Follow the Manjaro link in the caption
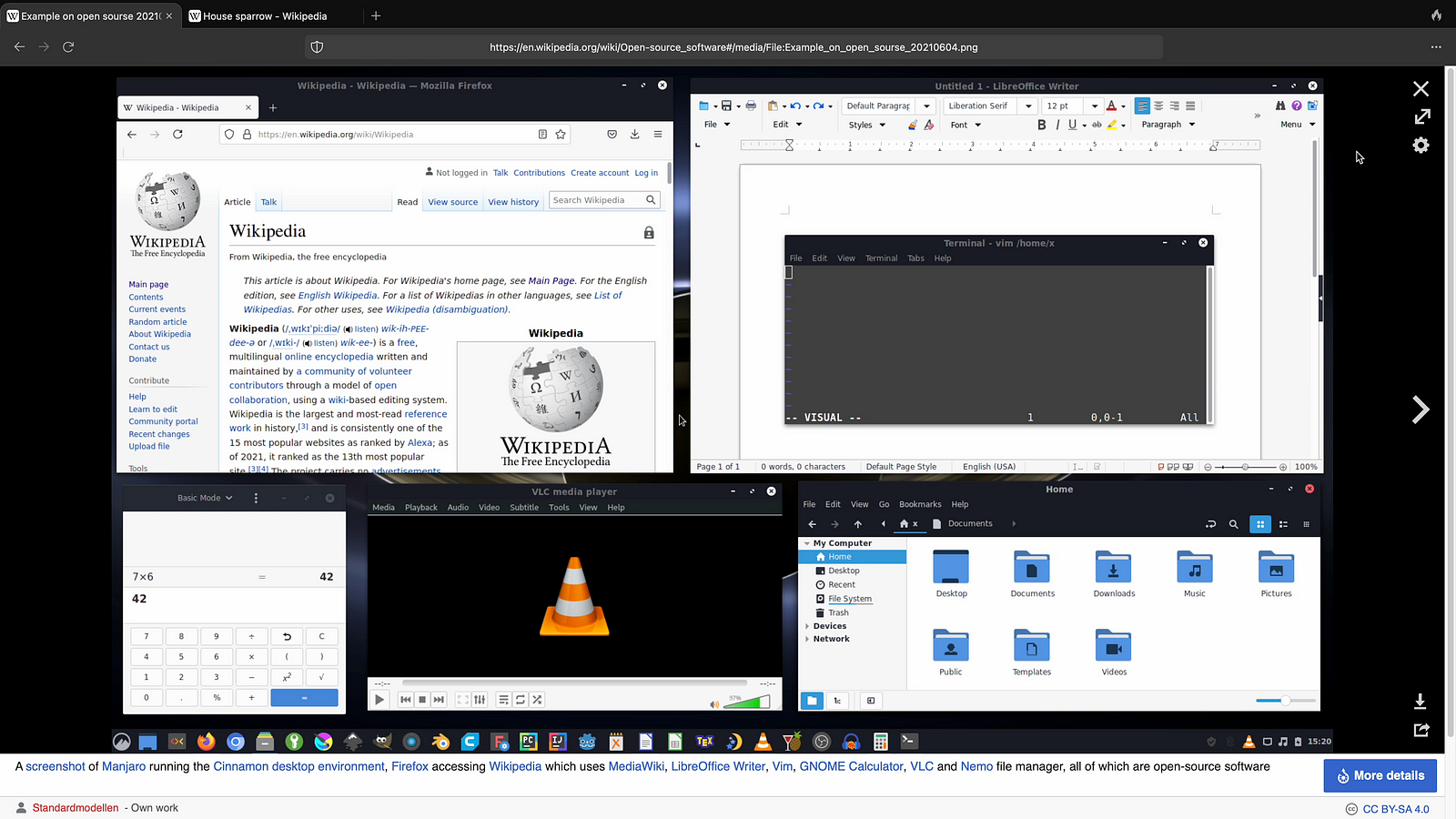Screen dimensions: 1456x819 click(x=124, y=766)
